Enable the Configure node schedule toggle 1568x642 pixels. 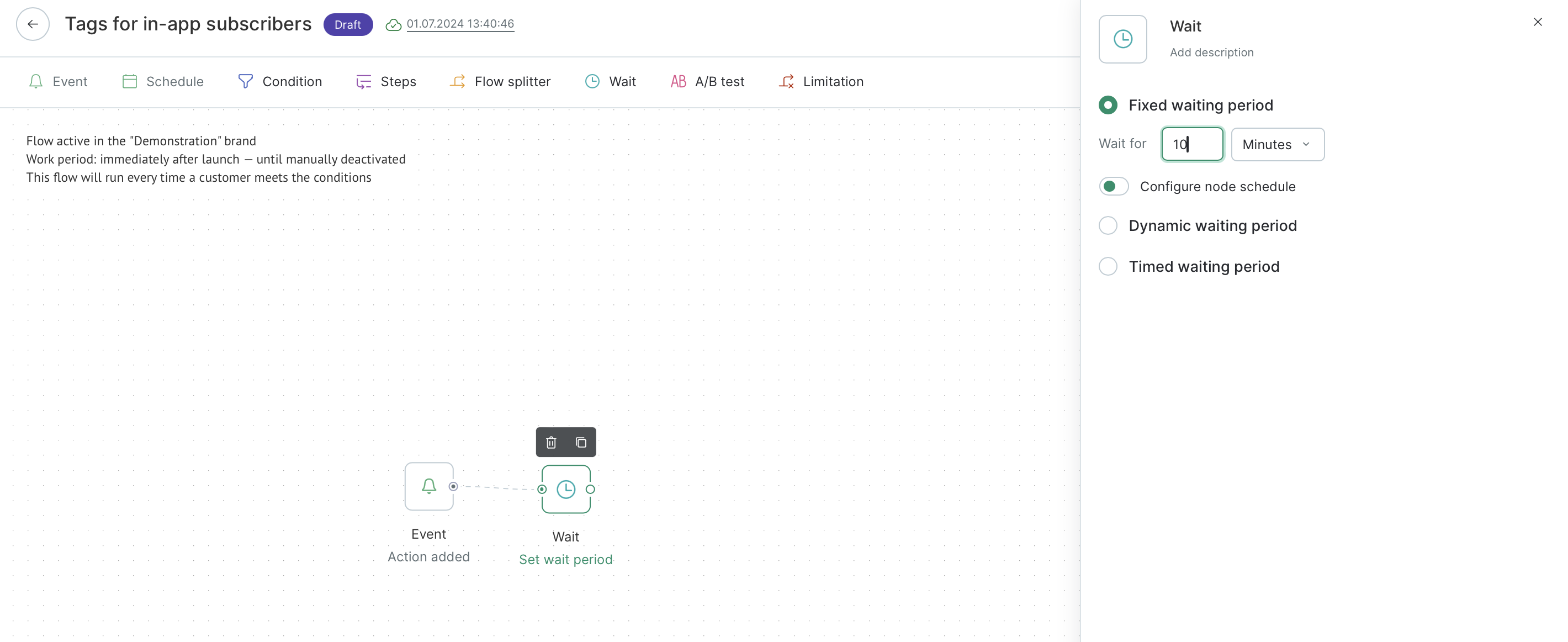pyautogui.click(x=1114, y=186)
